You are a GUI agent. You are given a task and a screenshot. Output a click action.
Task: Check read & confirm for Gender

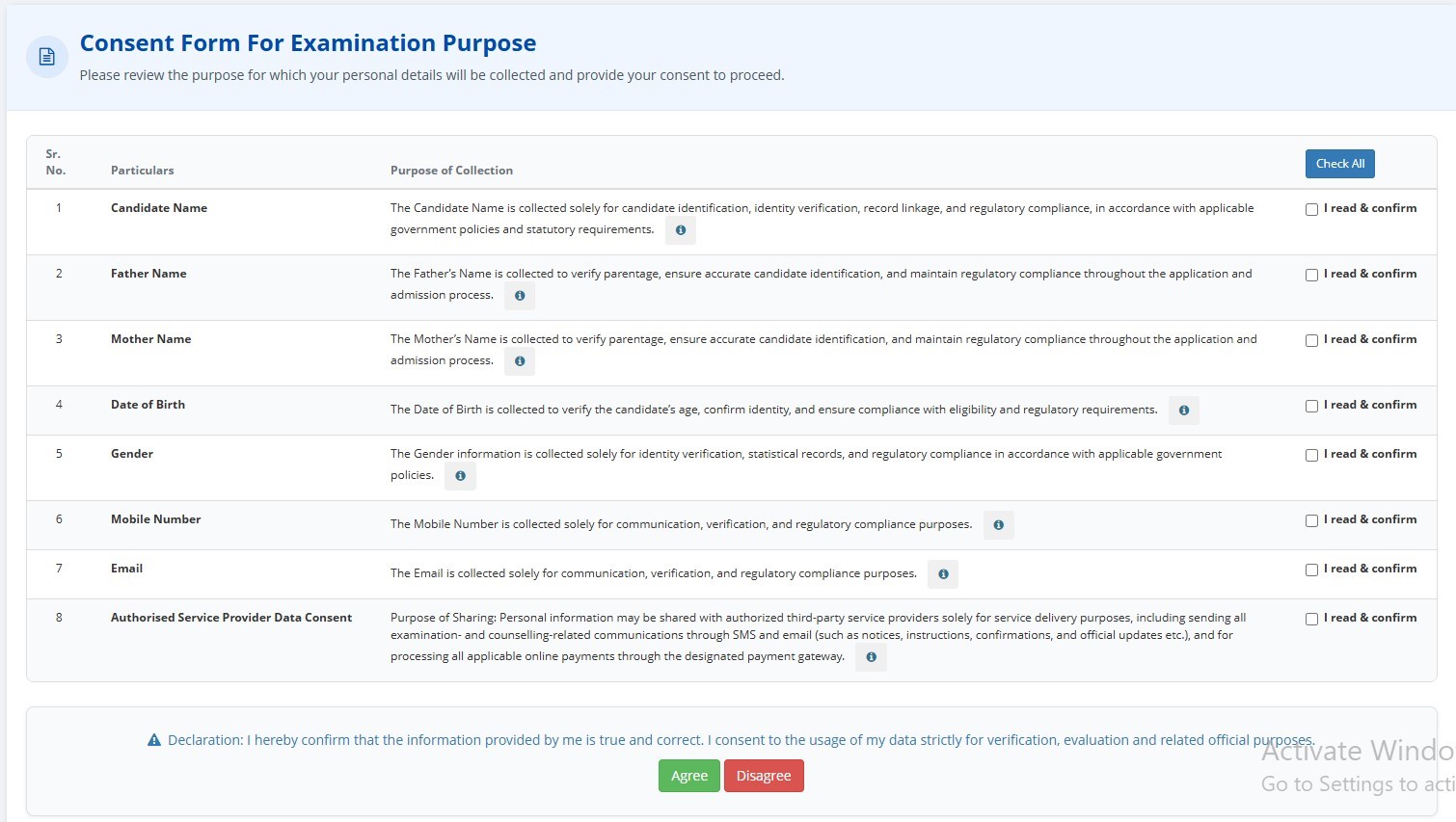tap(1311, 455)
